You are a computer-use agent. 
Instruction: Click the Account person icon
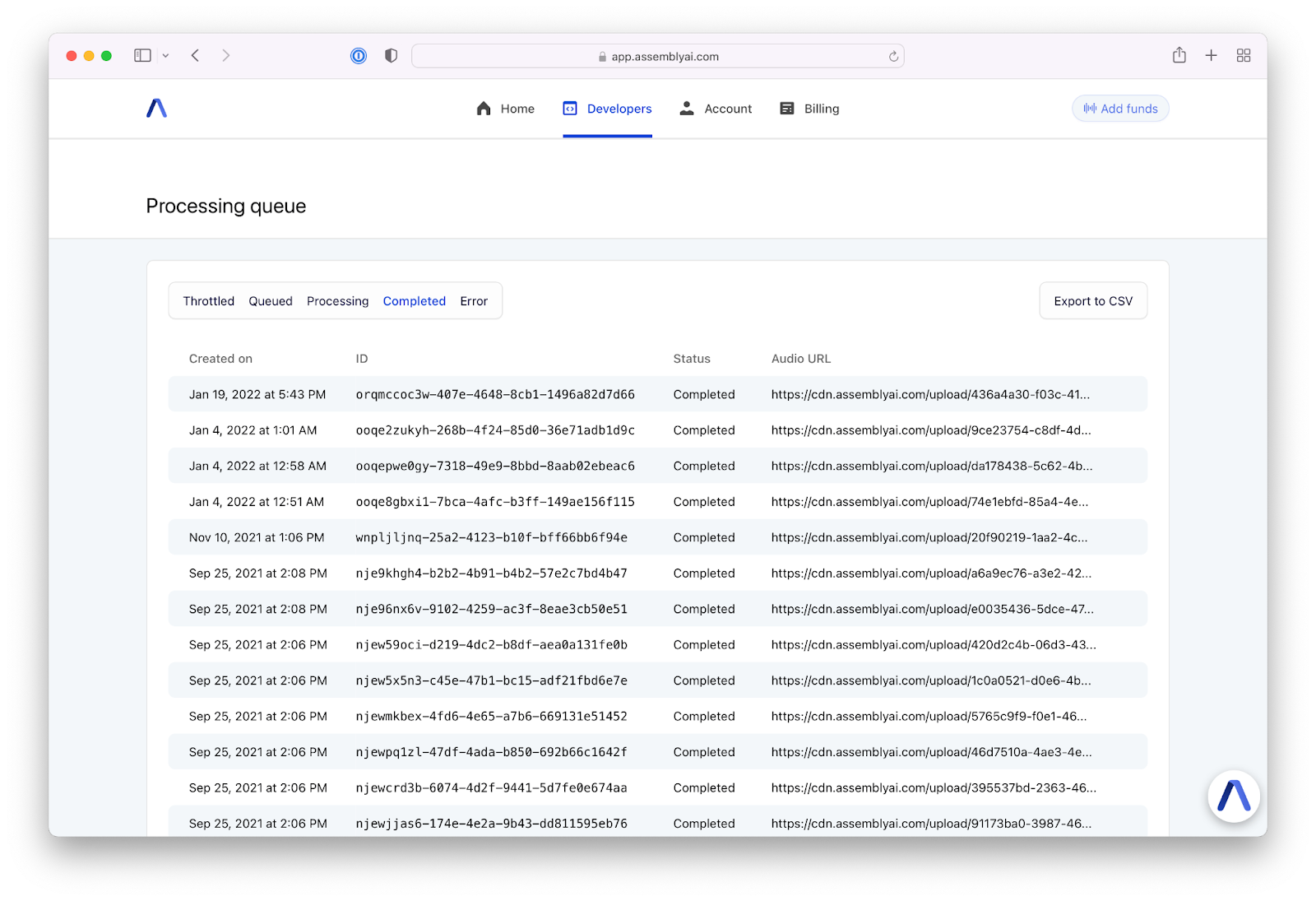[687, 109]
